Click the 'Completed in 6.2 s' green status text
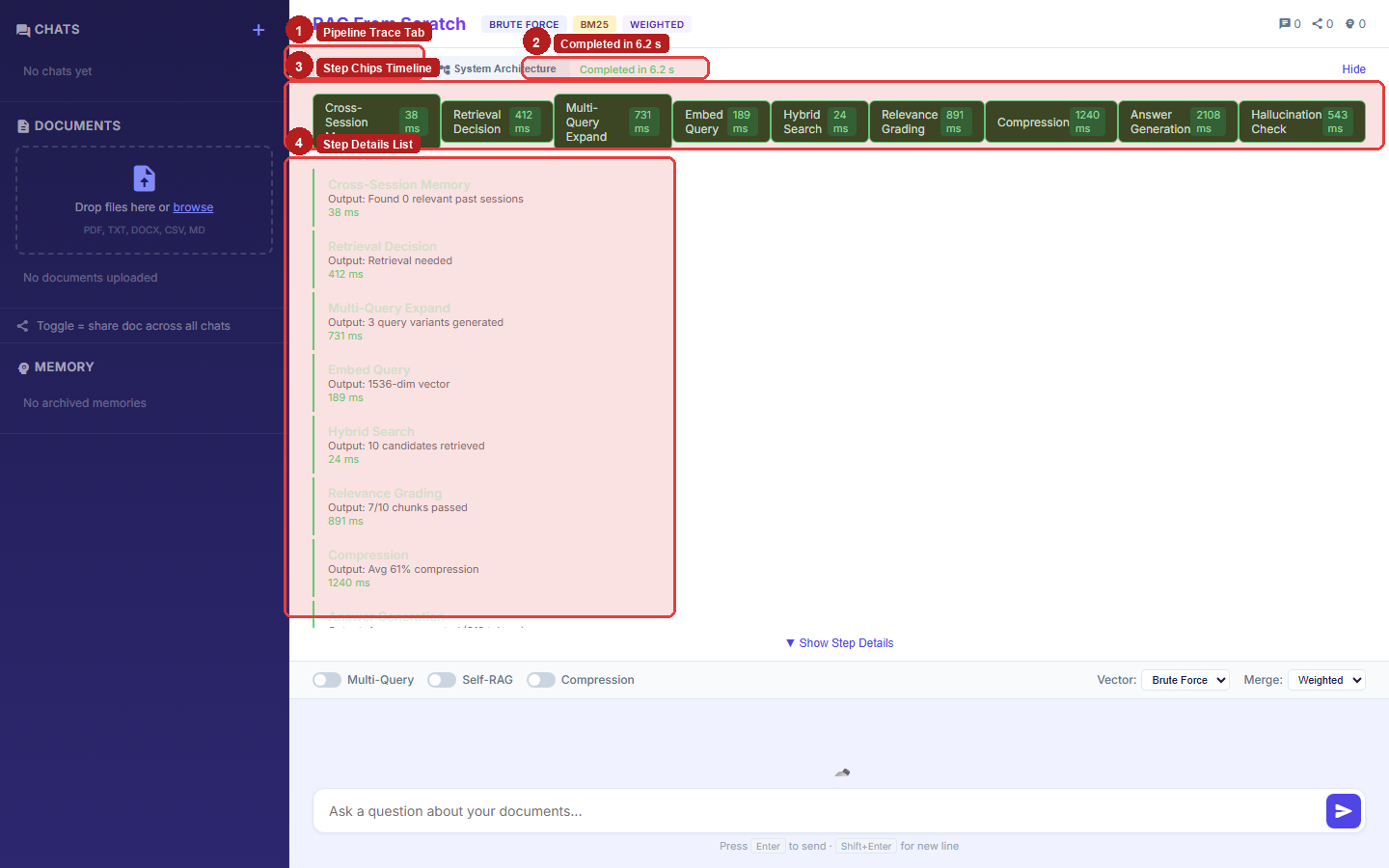 pos(627,69)
